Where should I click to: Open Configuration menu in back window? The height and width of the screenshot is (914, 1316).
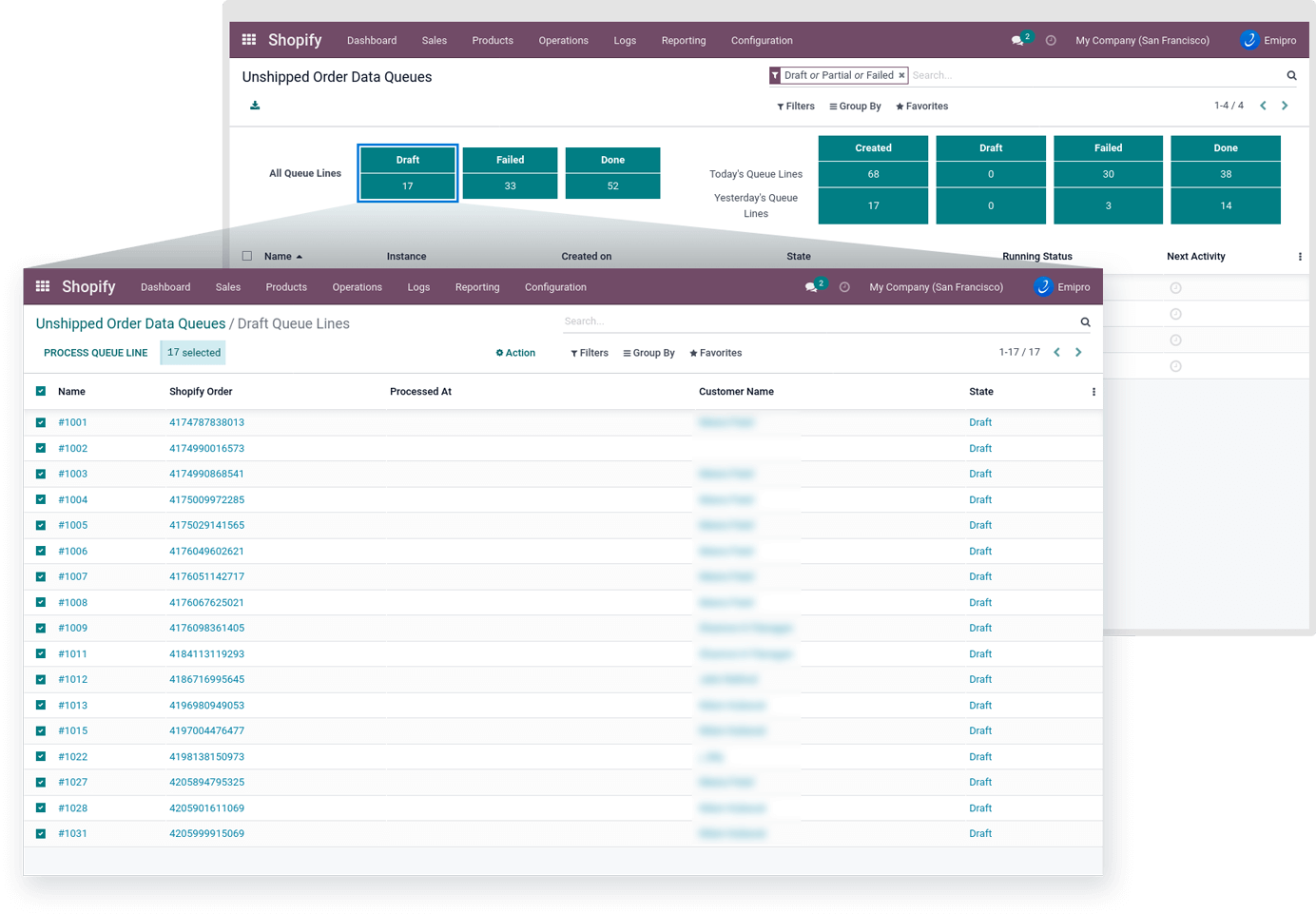point(762,41)
